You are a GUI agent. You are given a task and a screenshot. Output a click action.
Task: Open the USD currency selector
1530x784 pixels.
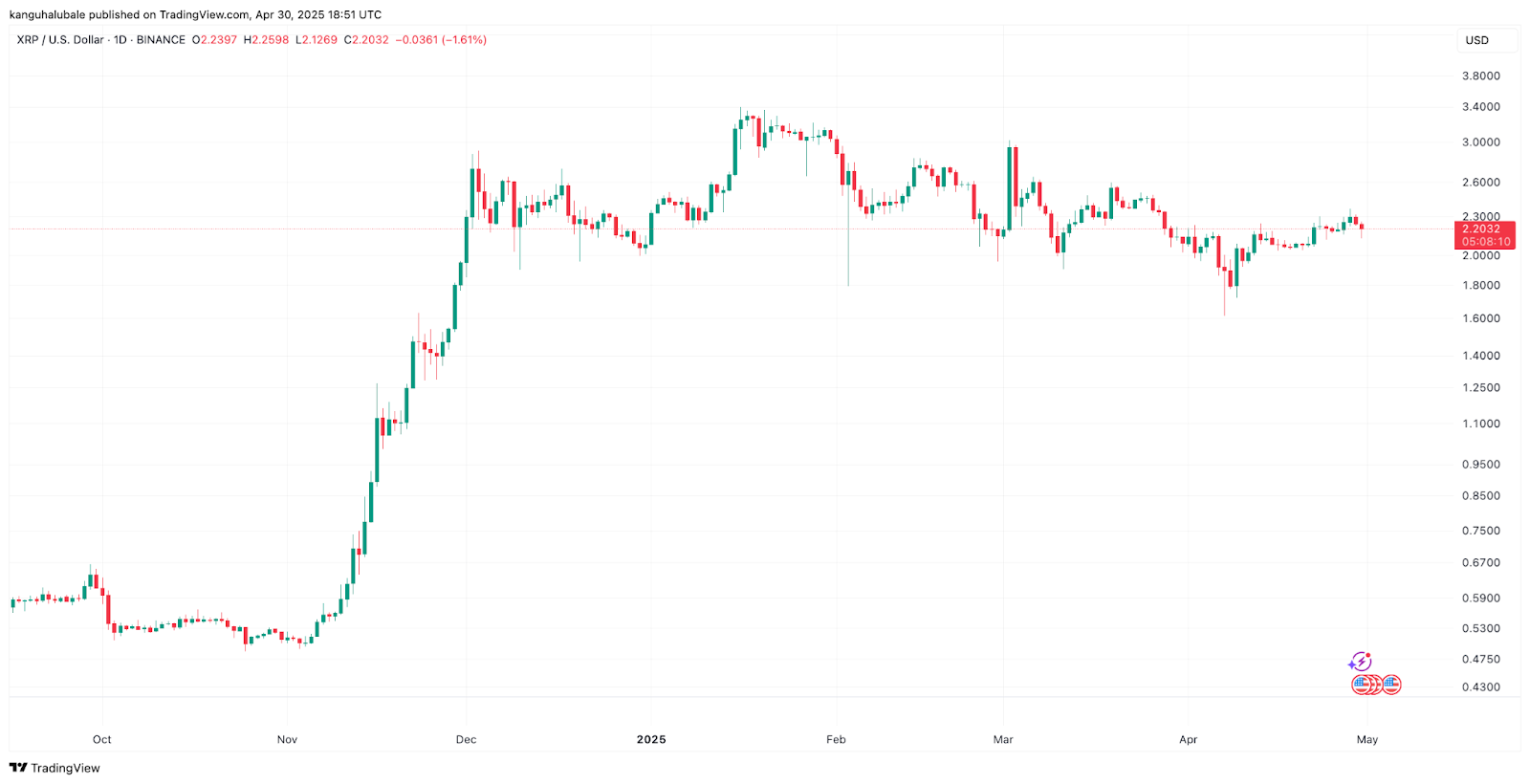(x=1477, y=40)
